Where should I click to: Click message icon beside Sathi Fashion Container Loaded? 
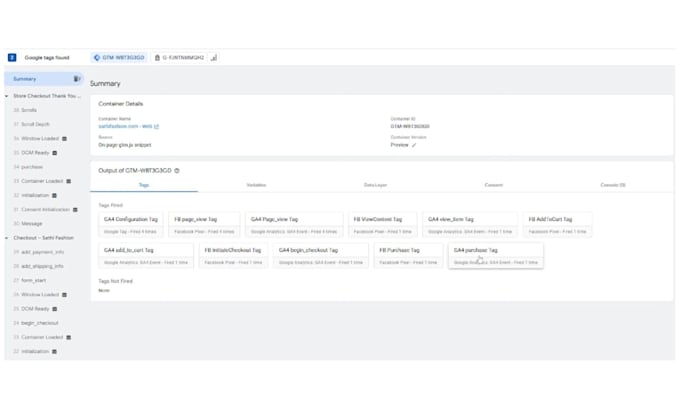(69, 337)
